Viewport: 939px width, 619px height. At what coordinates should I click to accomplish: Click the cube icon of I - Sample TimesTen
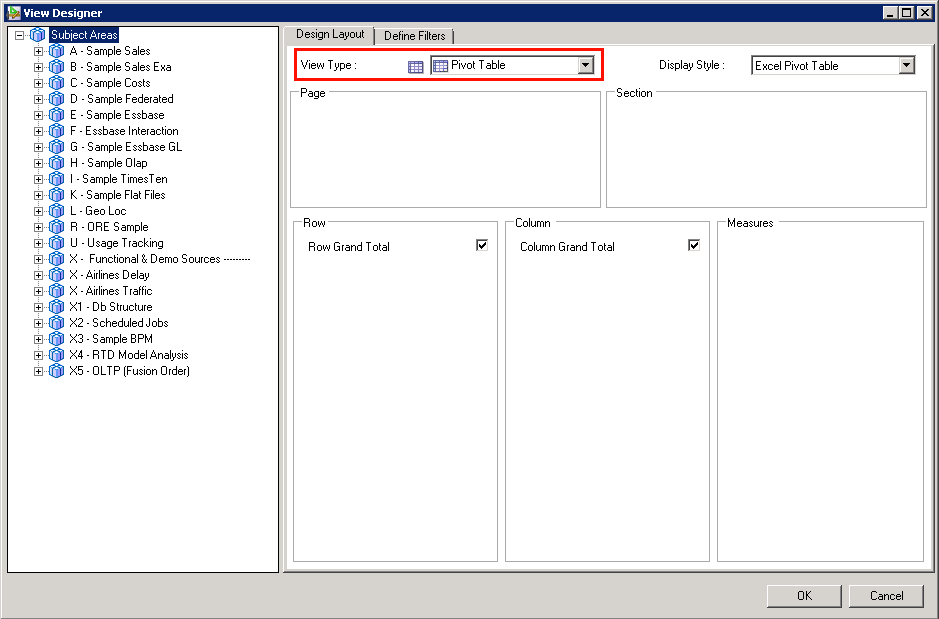pyautogui.click(x=56, y=179)
